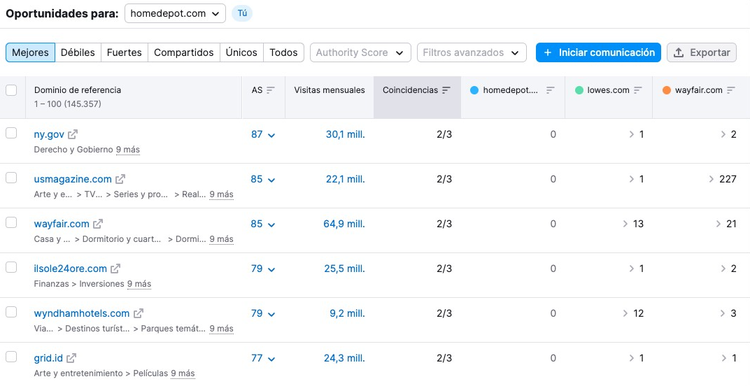Screen dimensions: 750x386
Task: Click the Iniciar comunicación button
Action: (x=598, y=53)
